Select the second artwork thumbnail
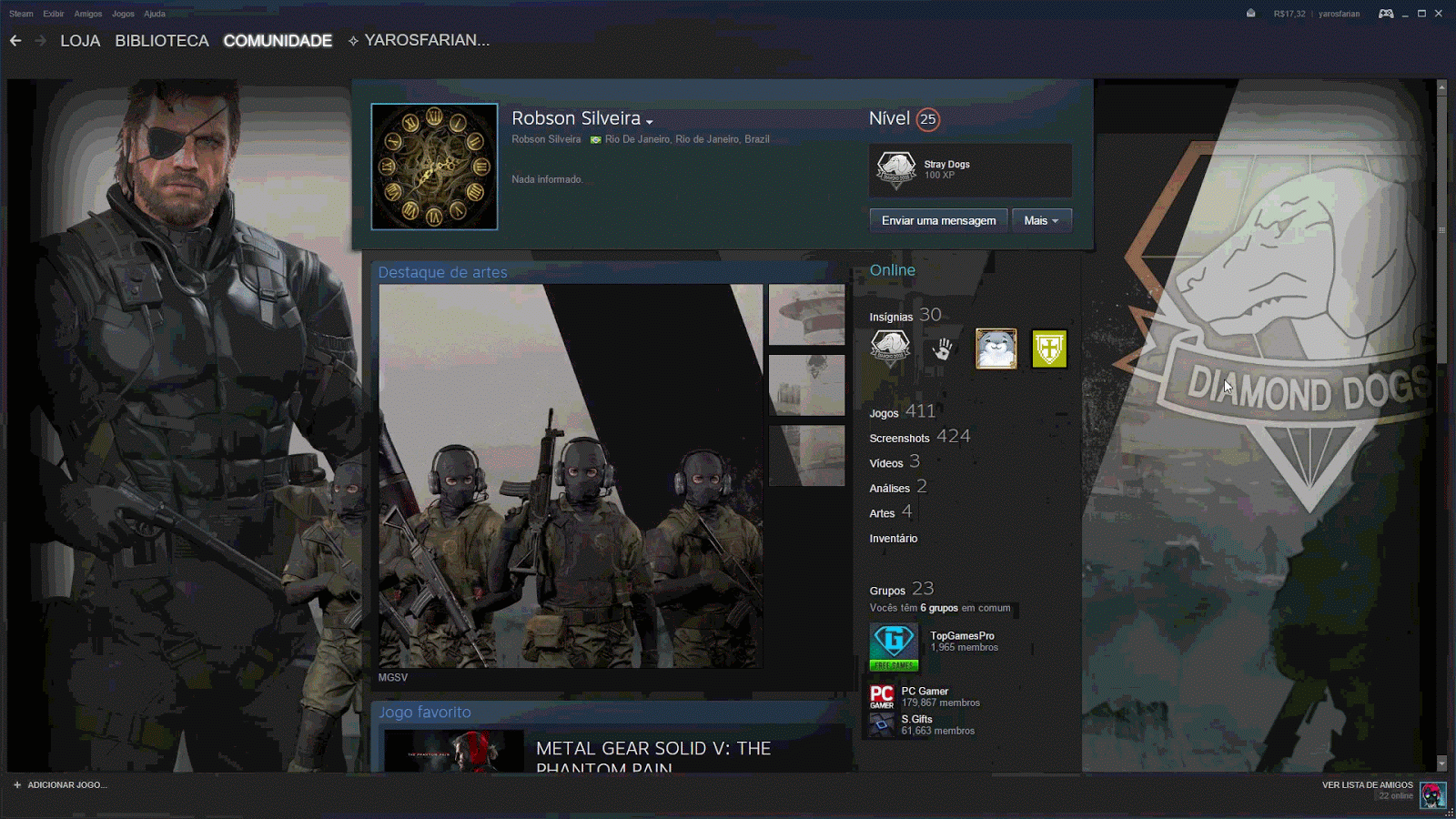The height and width of the screenshot is (819, 1456). [807, 385]
